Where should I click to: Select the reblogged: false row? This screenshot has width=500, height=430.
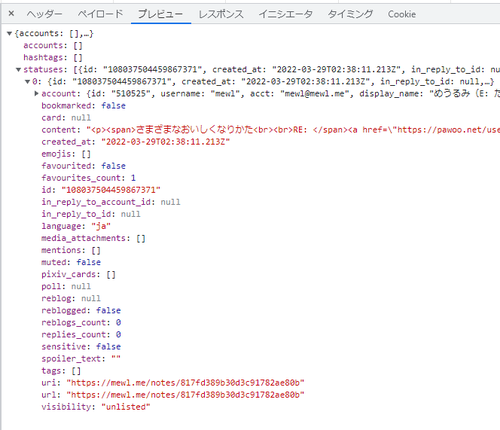pyautogui.click(x=81, y=310)
